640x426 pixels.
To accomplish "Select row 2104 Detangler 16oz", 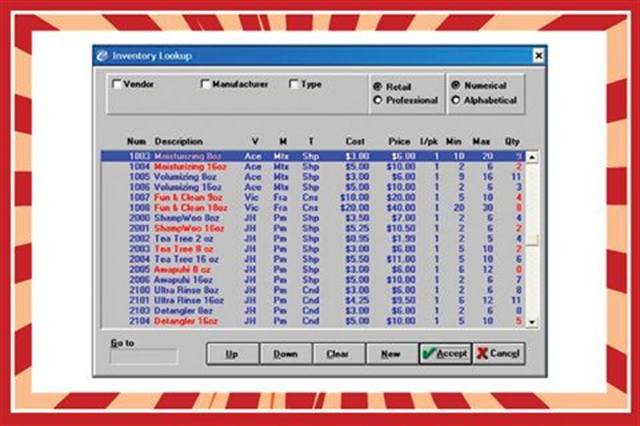I will tap(313, 321).
